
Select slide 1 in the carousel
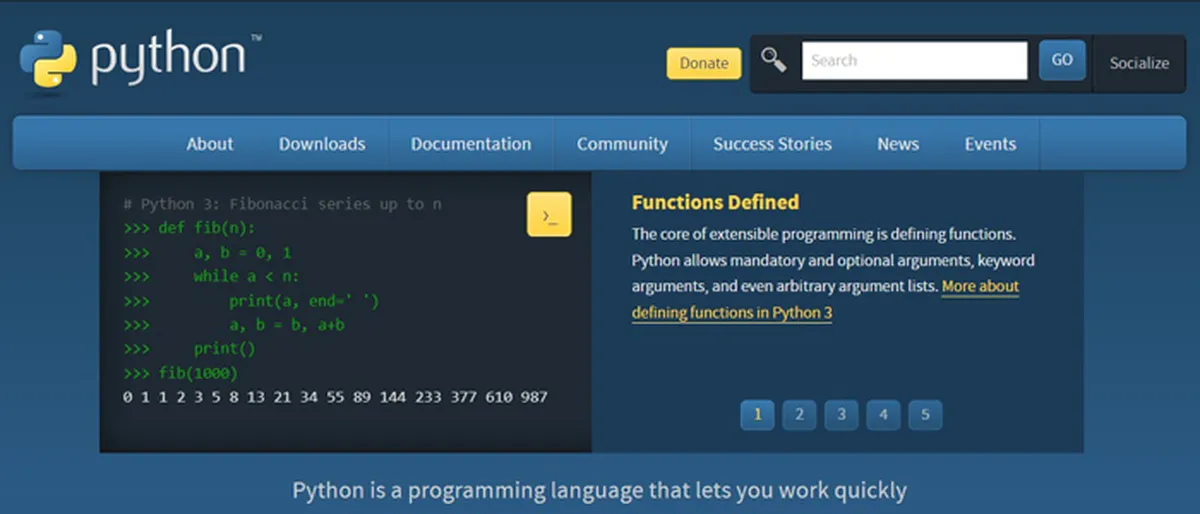coord(758,414)
